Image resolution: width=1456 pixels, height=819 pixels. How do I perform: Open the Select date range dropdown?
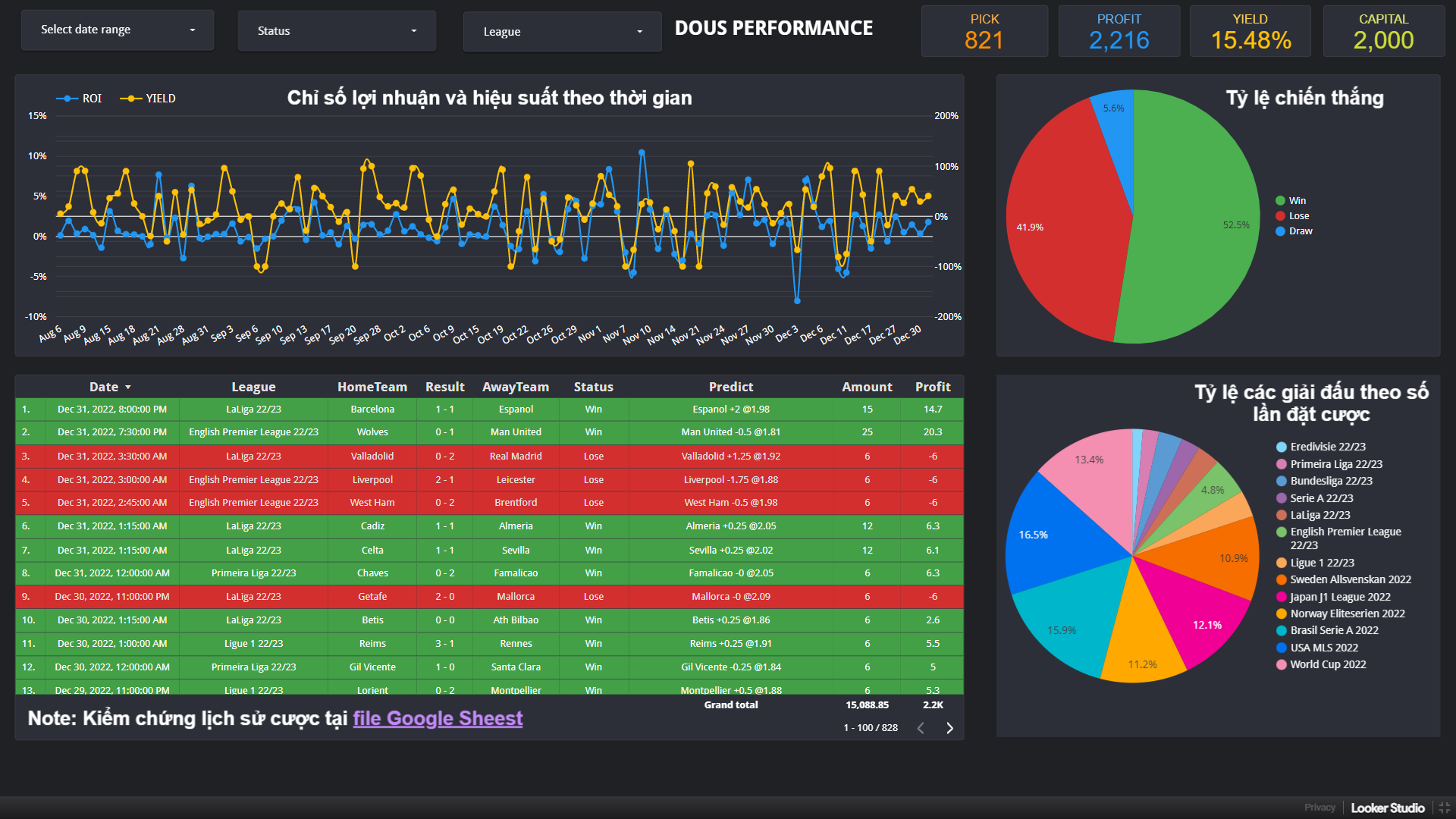tap(118, 30)
